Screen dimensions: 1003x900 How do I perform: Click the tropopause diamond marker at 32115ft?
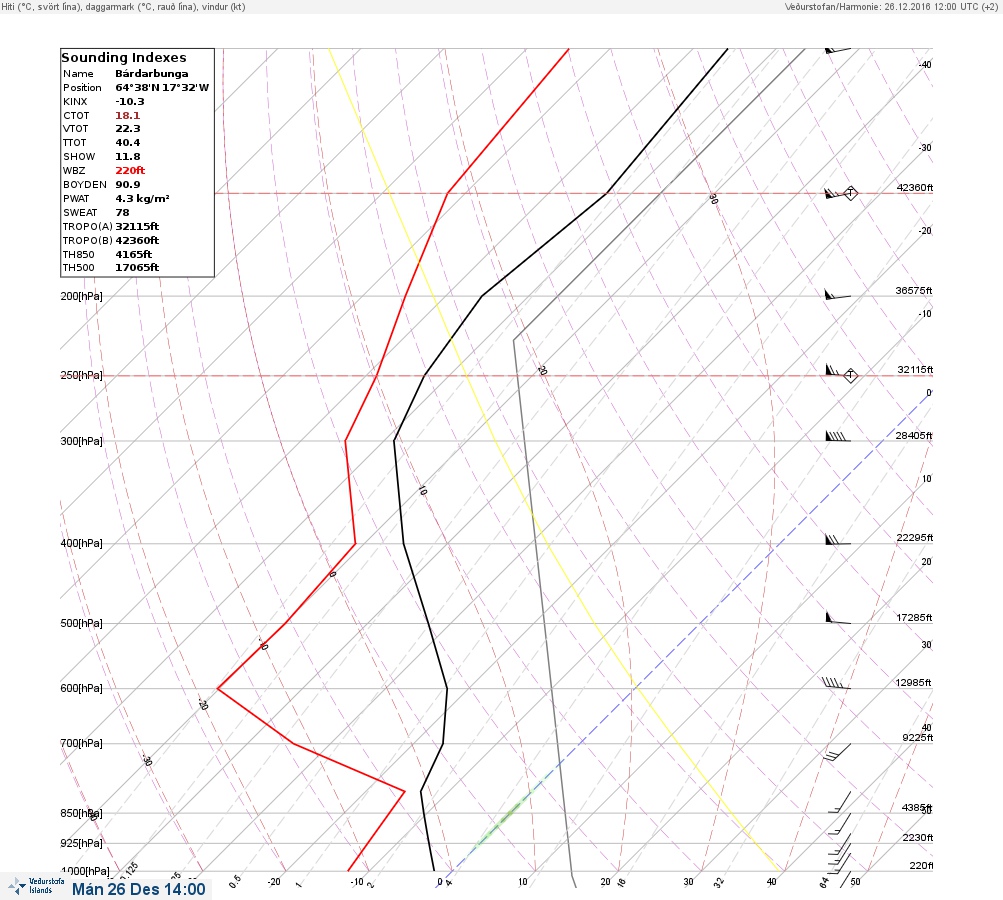850,375
